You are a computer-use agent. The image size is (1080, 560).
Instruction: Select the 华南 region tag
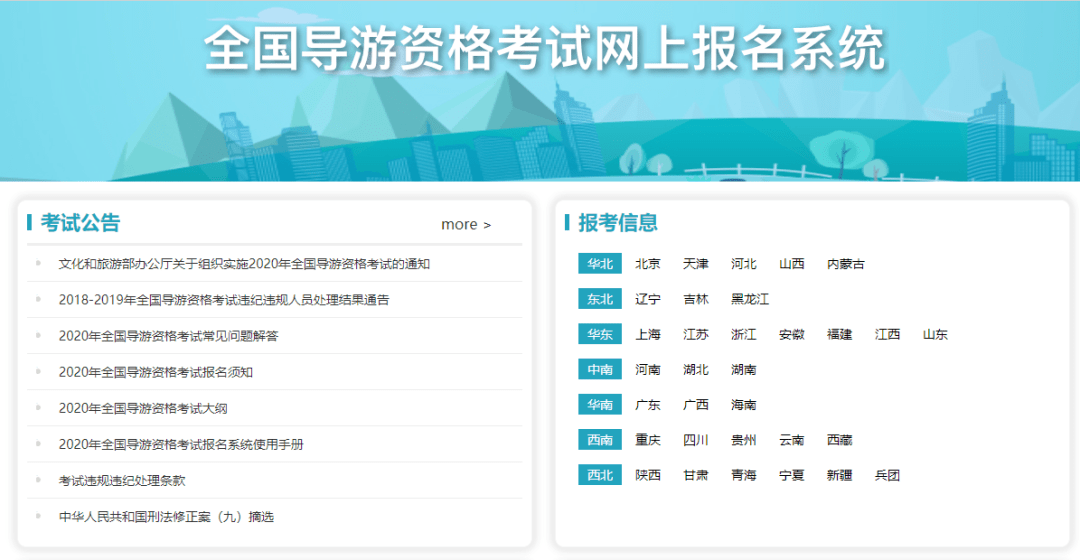(x=600, y=404)
